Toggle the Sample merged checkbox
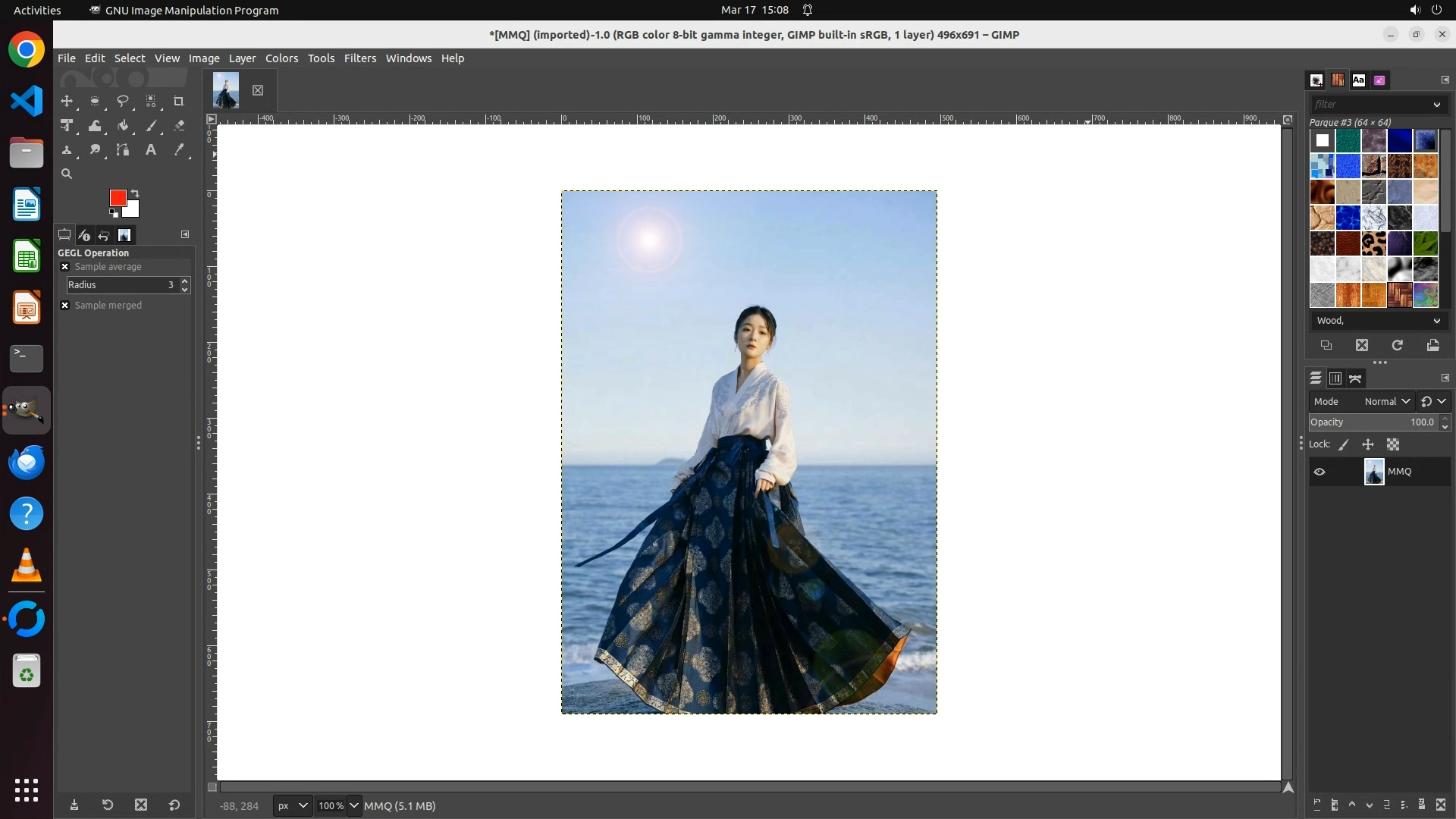 click(x=65, y=306)
